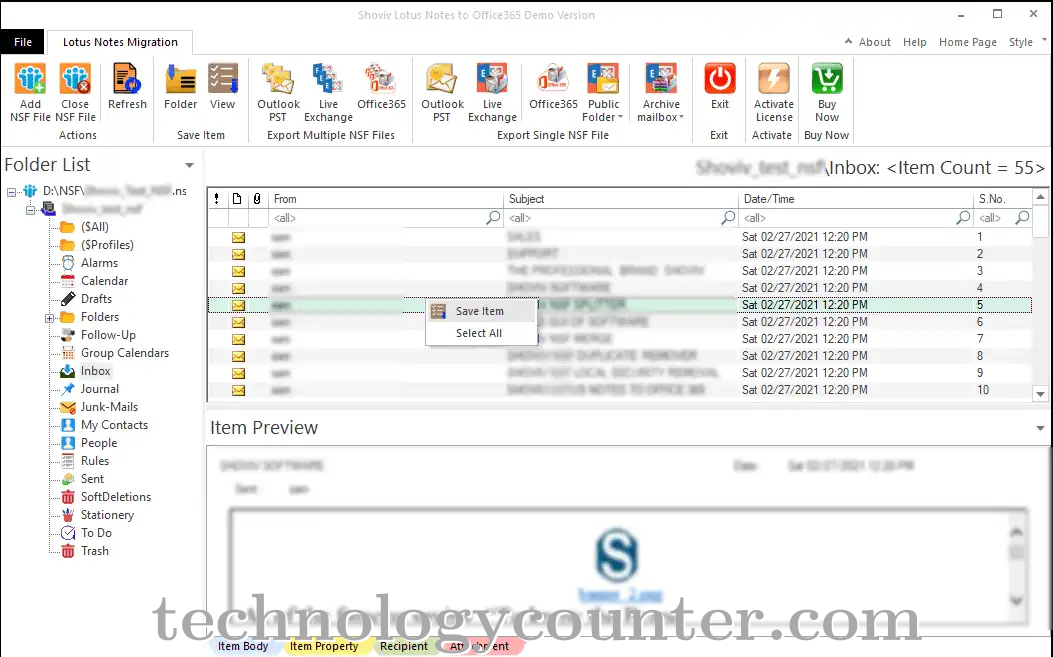
Task: Open the SoftDeletions folder
Action: coord(116,497)
